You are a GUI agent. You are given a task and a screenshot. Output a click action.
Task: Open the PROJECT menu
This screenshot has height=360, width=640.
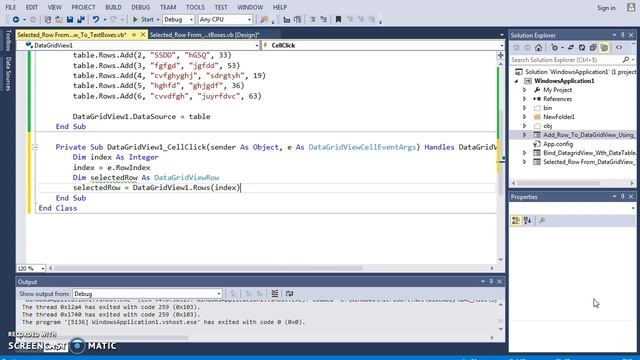[83, 7]
